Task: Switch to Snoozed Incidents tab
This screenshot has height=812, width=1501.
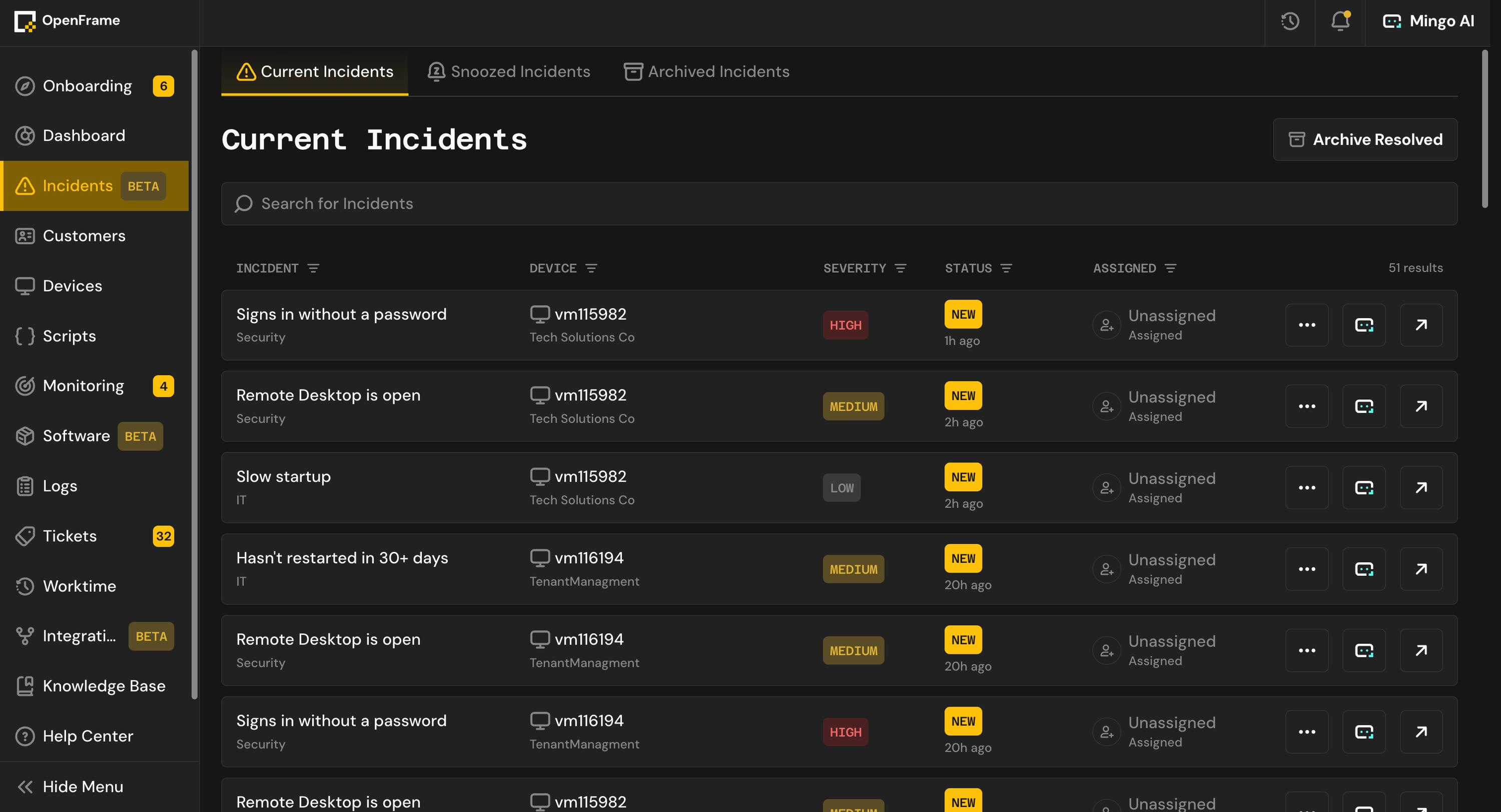Action: pyautogui.click(x=508, y=72)
